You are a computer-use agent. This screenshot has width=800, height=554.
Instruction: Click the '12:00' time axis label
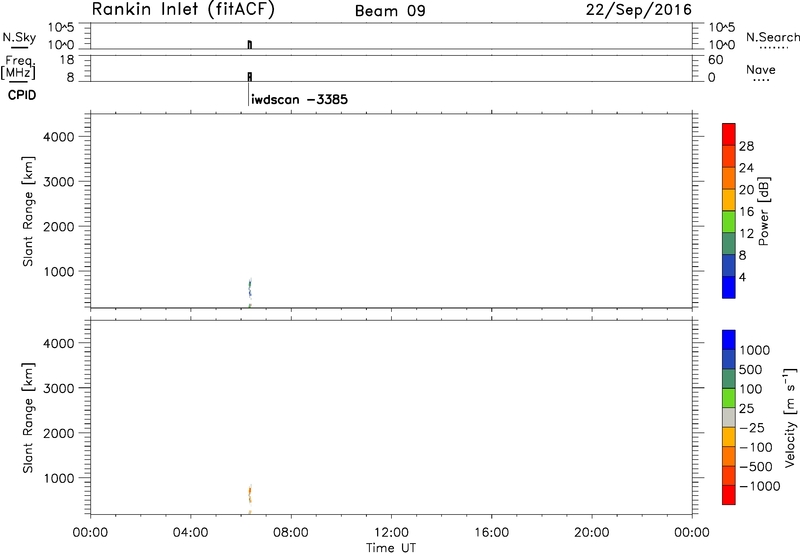(391, 533)
